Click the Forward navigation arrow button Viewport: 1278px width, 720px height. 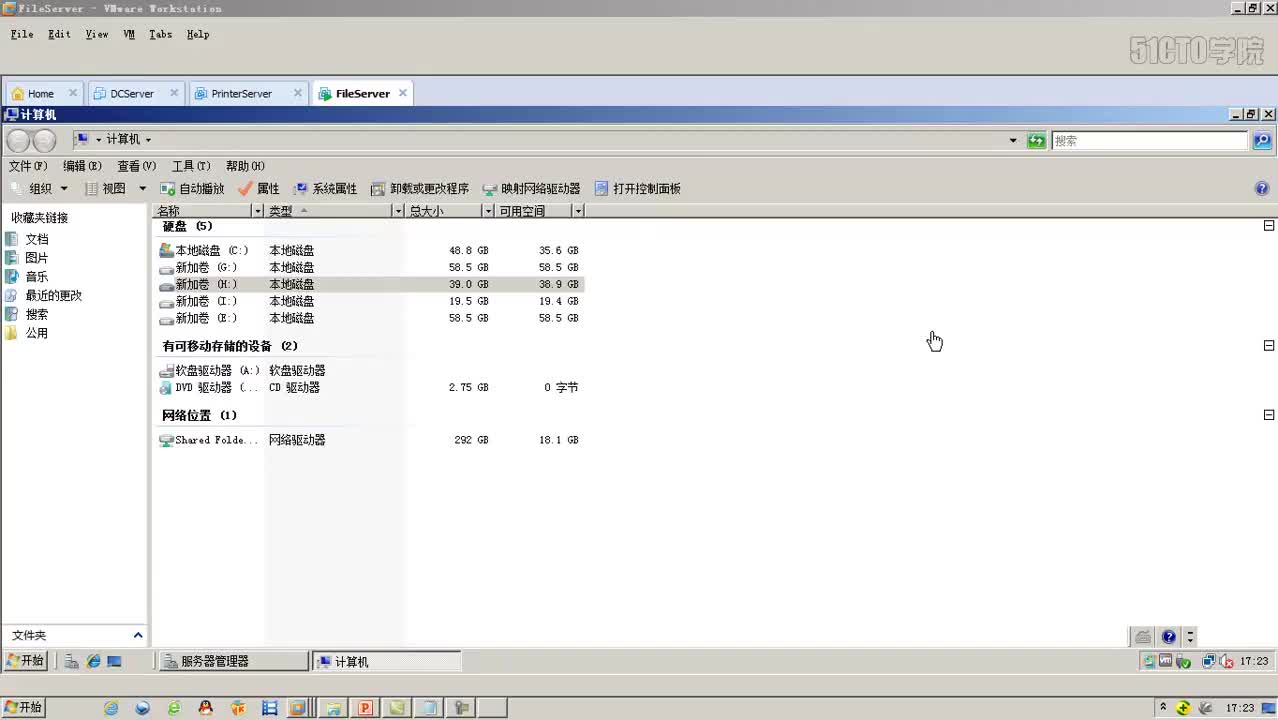(x=44, y=141)
